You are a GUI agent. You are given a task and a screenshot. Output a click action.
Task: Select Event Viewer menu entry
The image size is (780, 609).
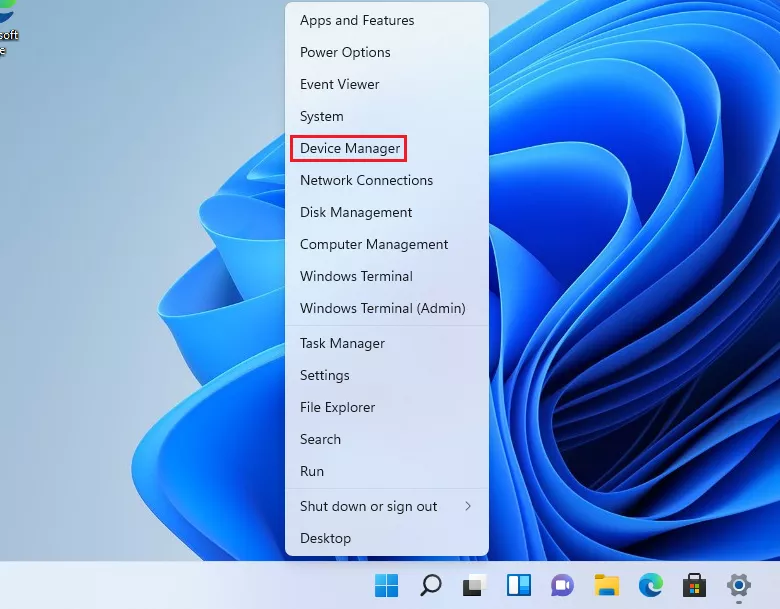pos(340,84)
